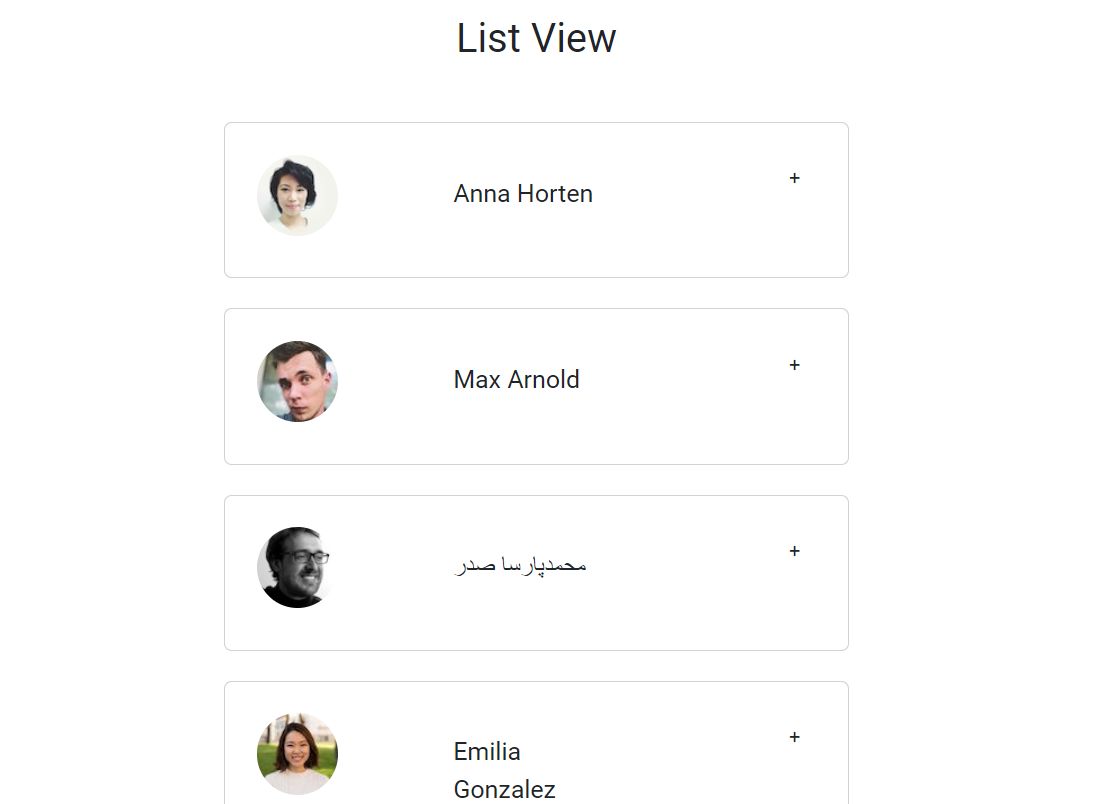The width and height of the screenshot is (1099, 804).
Task: Click Anna Horten's profile avatar
Action: pos(297,195)
